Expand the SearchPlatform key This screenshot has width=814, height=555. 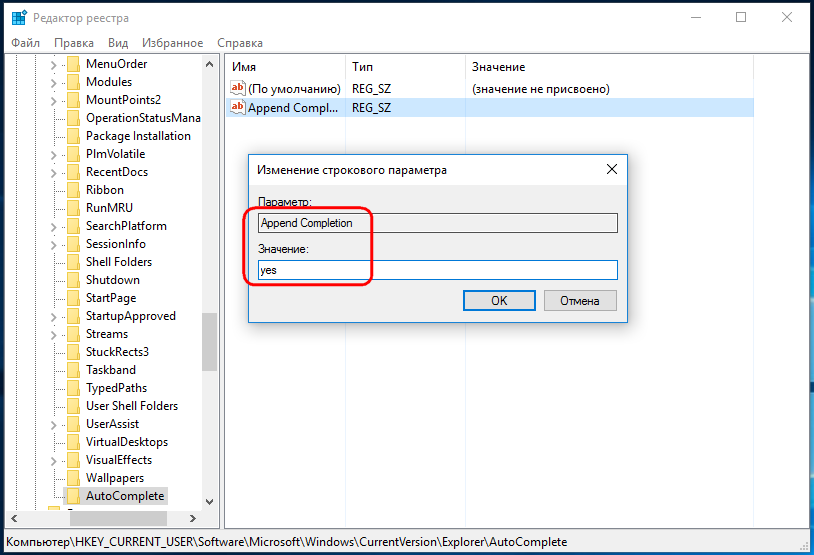coord(53,227)
